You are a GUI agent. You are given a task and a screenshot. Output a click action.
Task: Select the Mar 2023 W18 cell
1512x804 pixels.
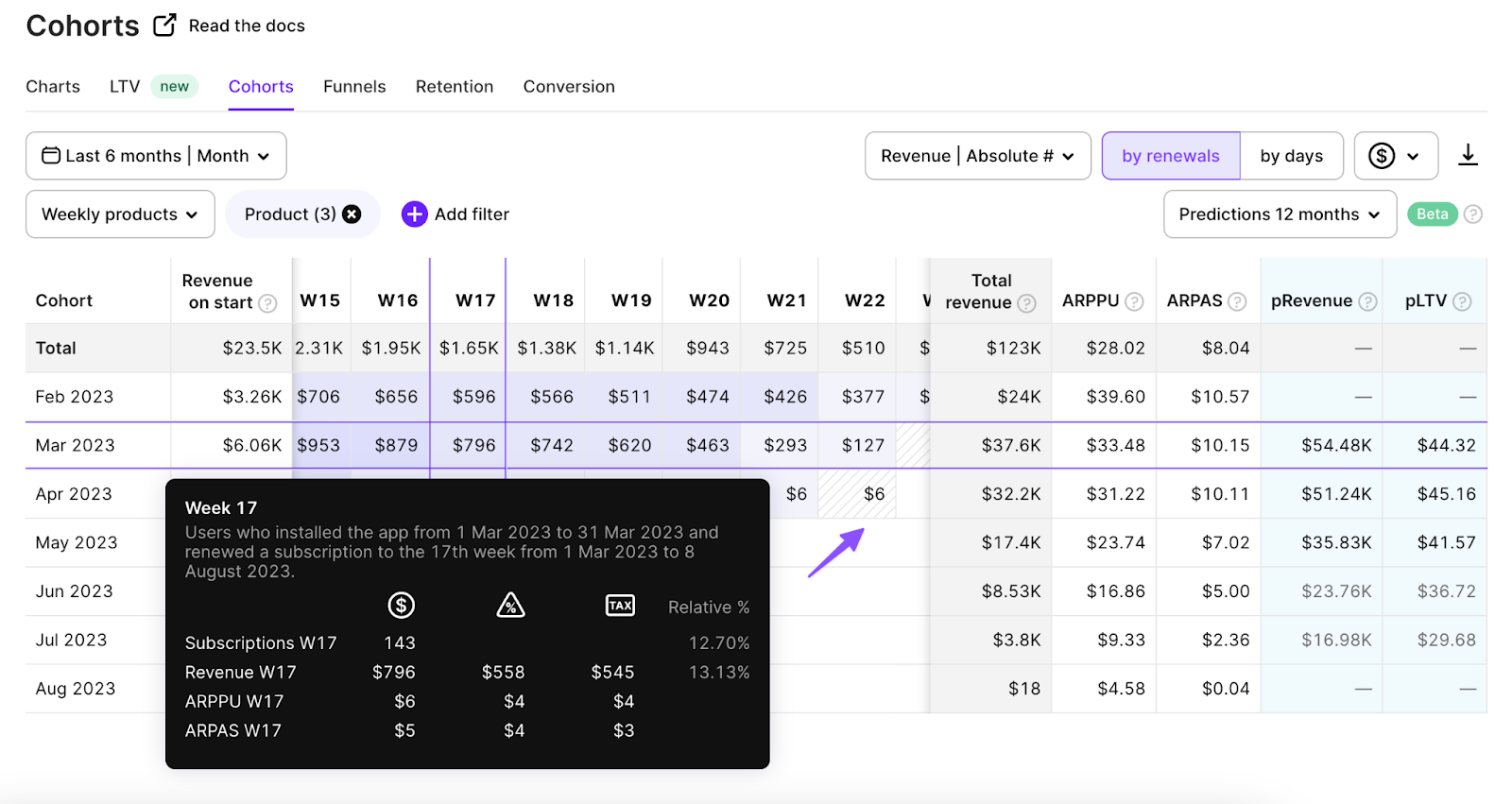click(x=551, y=445)
